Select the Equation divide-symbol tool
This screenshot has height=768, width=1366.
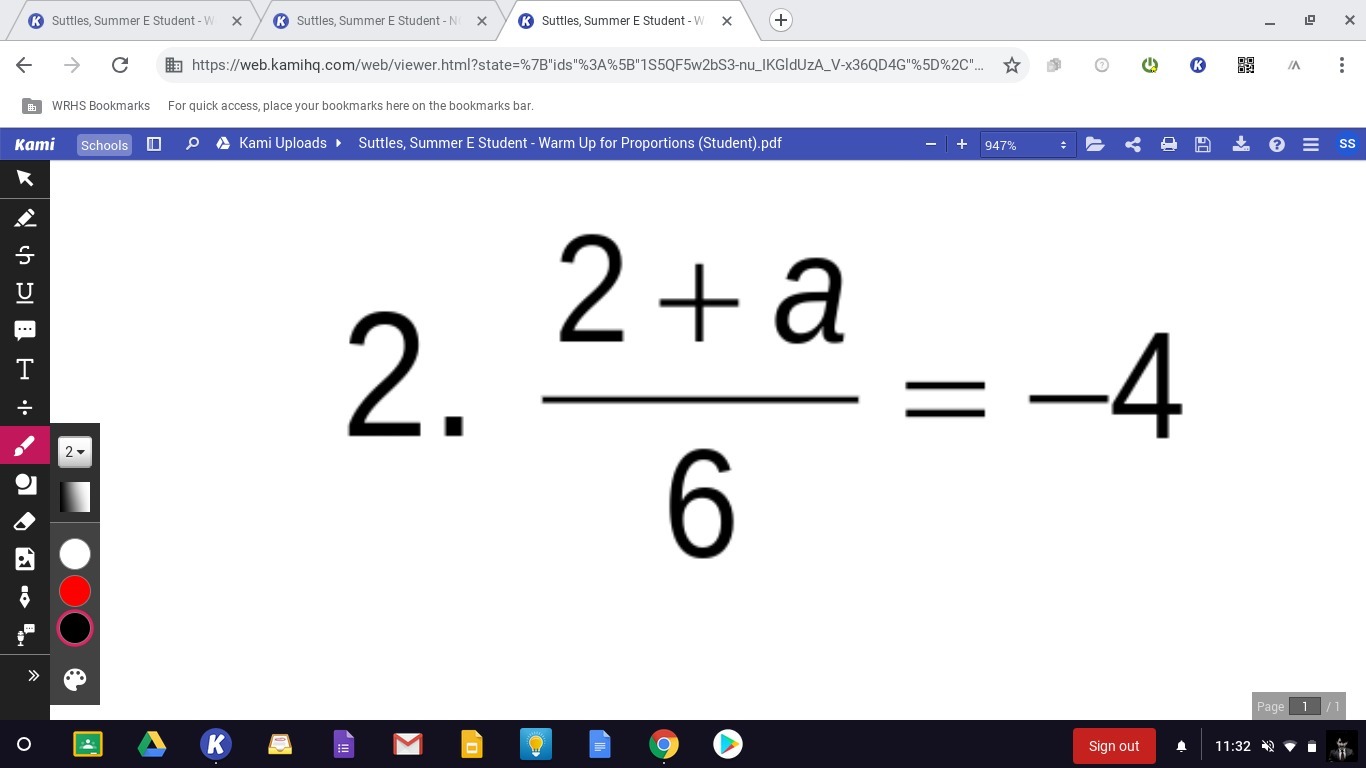(25, 407)
